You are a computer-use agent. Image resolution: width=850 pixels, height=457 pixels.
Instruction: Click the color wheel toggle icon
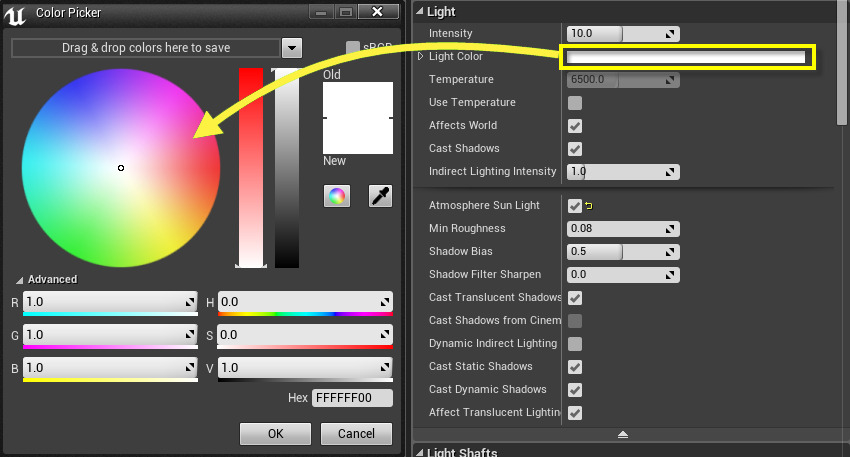tap(337, 196)
